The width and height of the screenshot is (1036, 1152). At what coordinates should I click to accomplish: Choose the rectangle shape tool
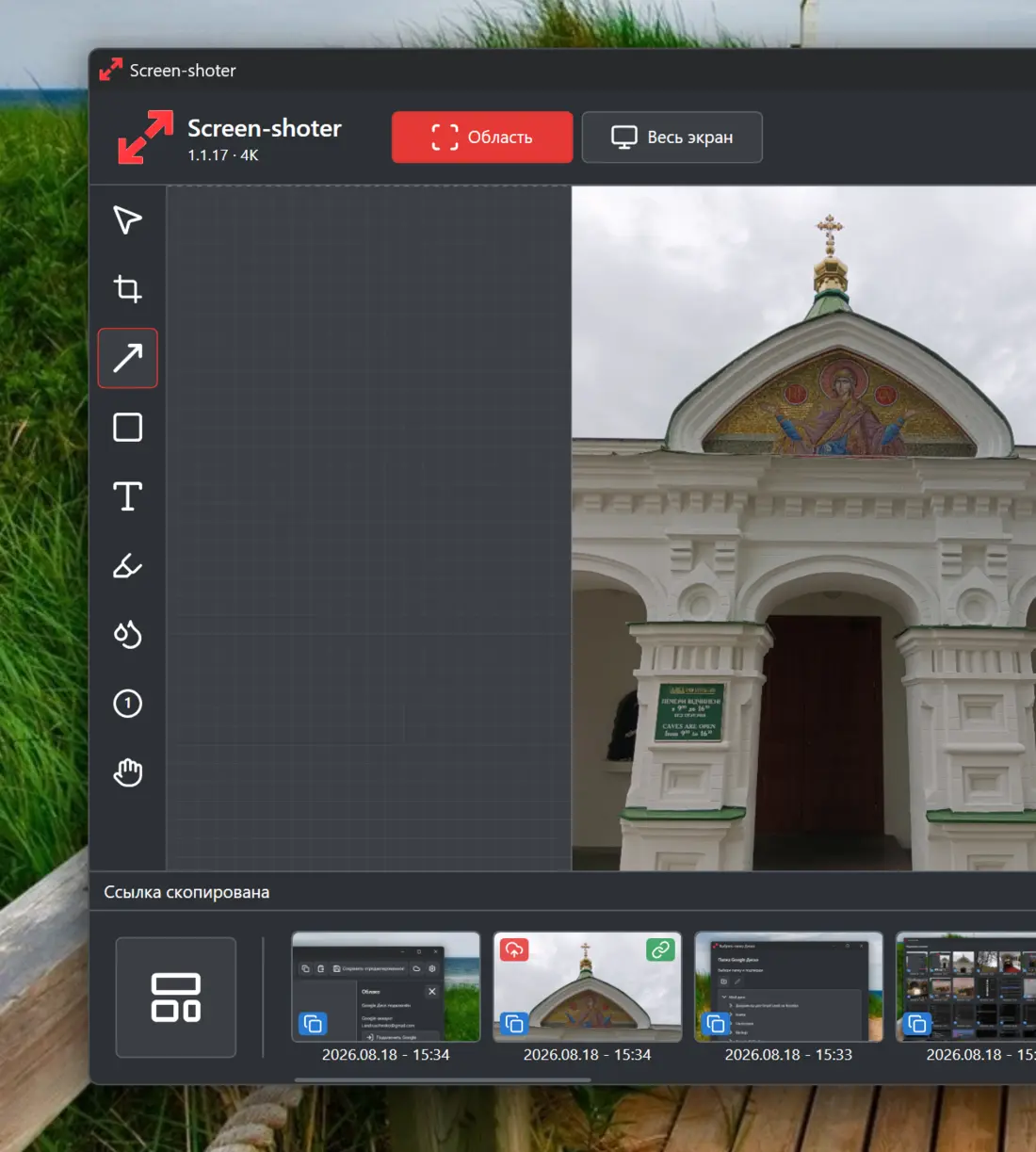(127, 428)
